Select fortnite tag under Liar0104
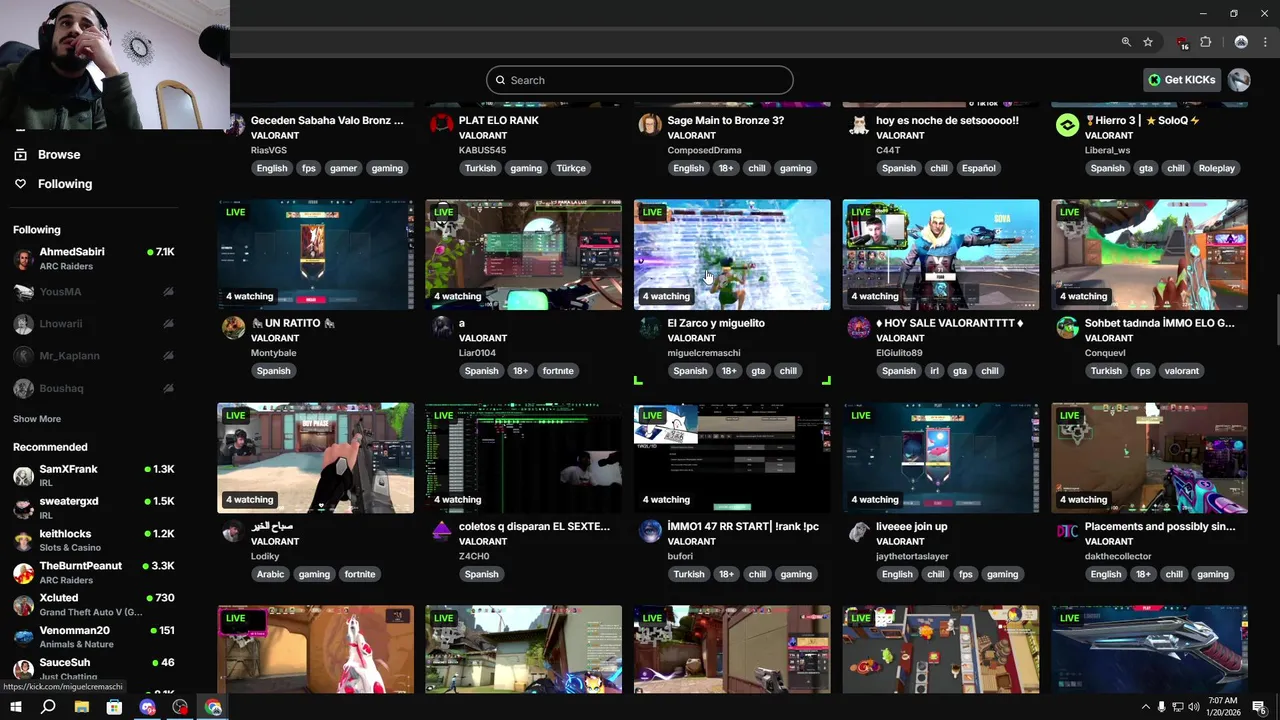 [558, 371]
